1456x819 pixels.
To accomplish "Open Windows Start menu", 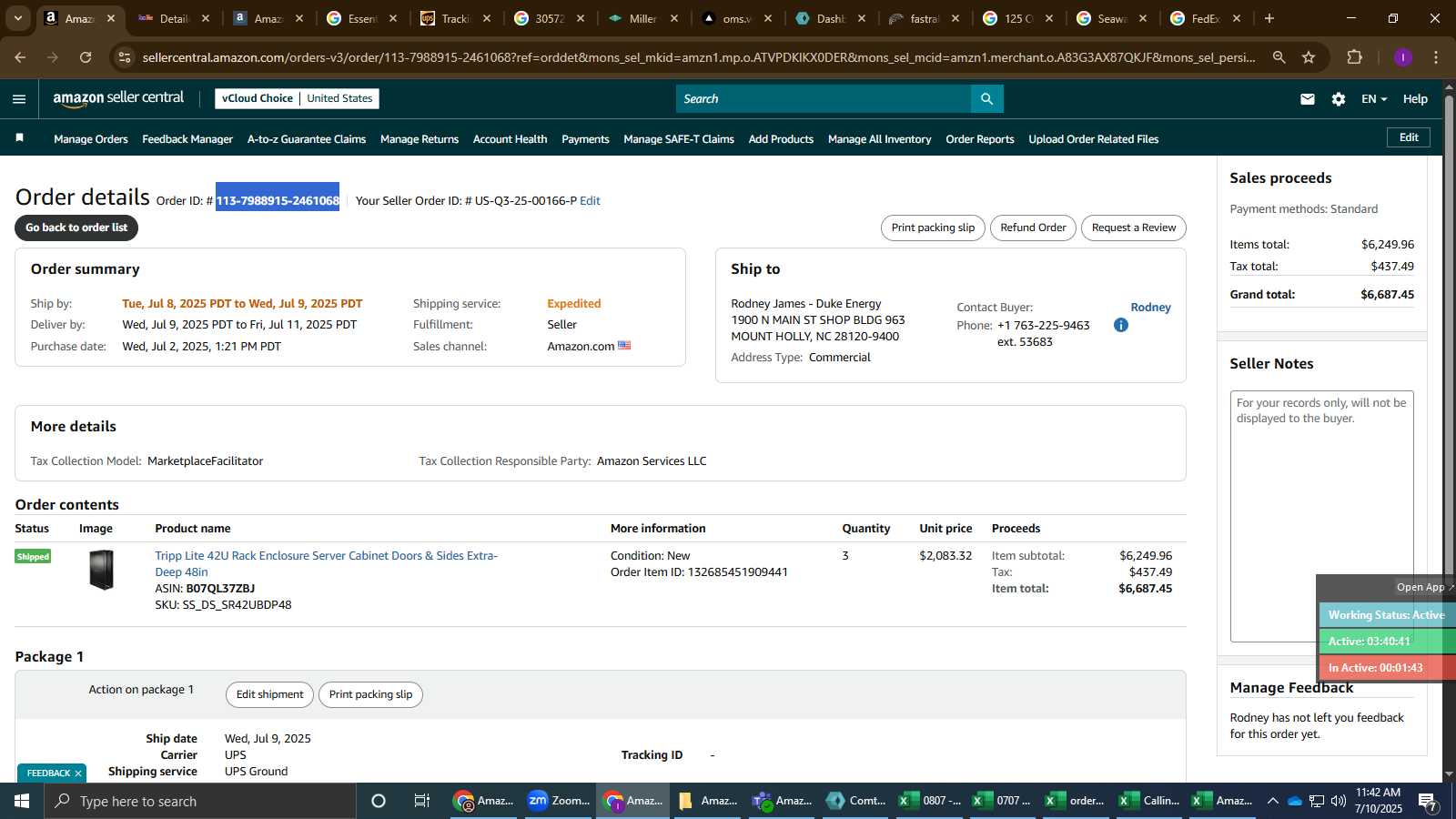I will click(x=22, y=801).
